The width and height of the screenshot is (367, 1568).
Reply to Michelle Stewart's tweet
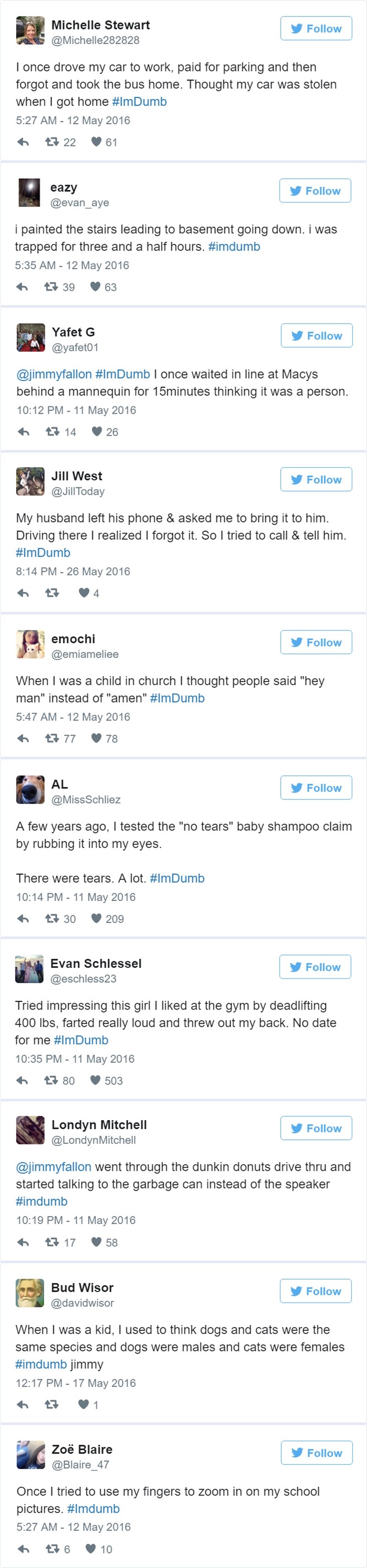point(23,143)
